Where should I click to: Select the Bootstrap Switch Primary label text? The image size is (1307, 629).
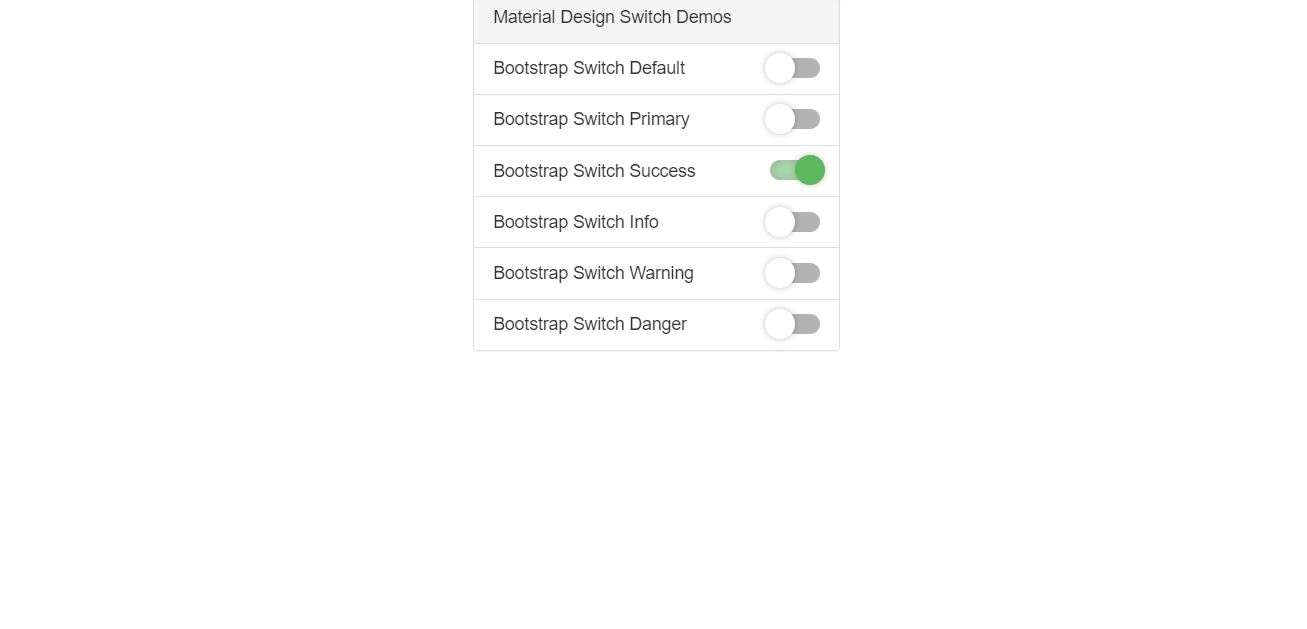(591, 119)
